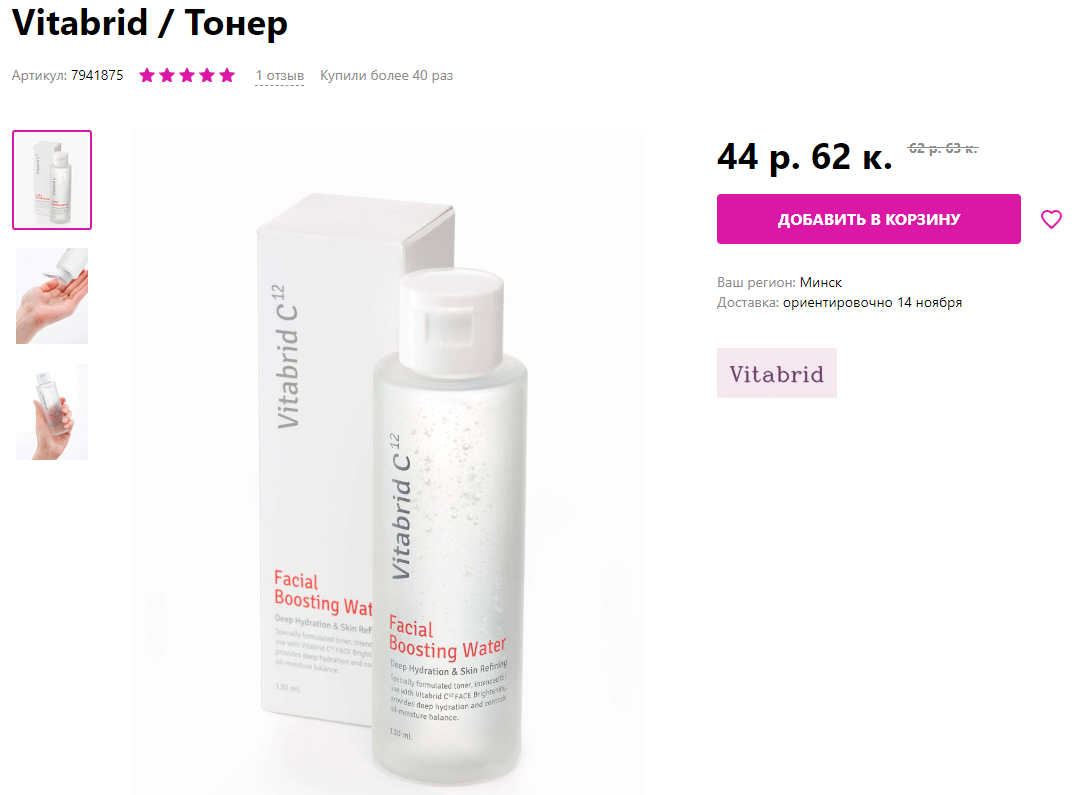
Task: Select thumbnail of hand holding bottle
Action: click(x=52, y=412)
